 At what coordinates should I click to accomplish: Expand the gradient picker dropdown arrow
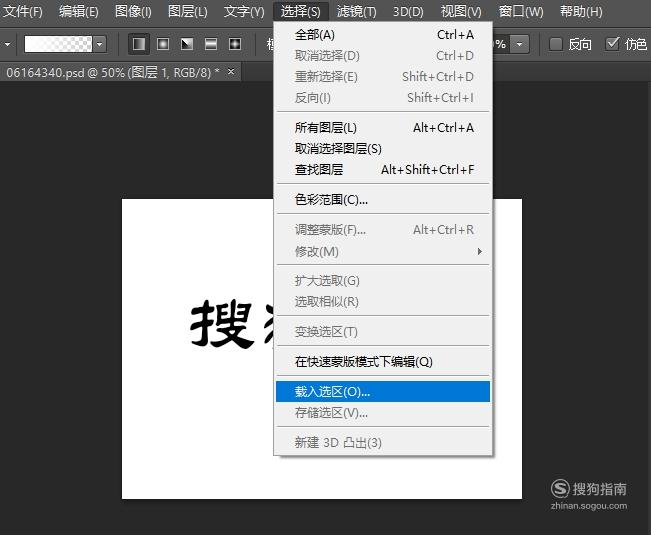100,44
